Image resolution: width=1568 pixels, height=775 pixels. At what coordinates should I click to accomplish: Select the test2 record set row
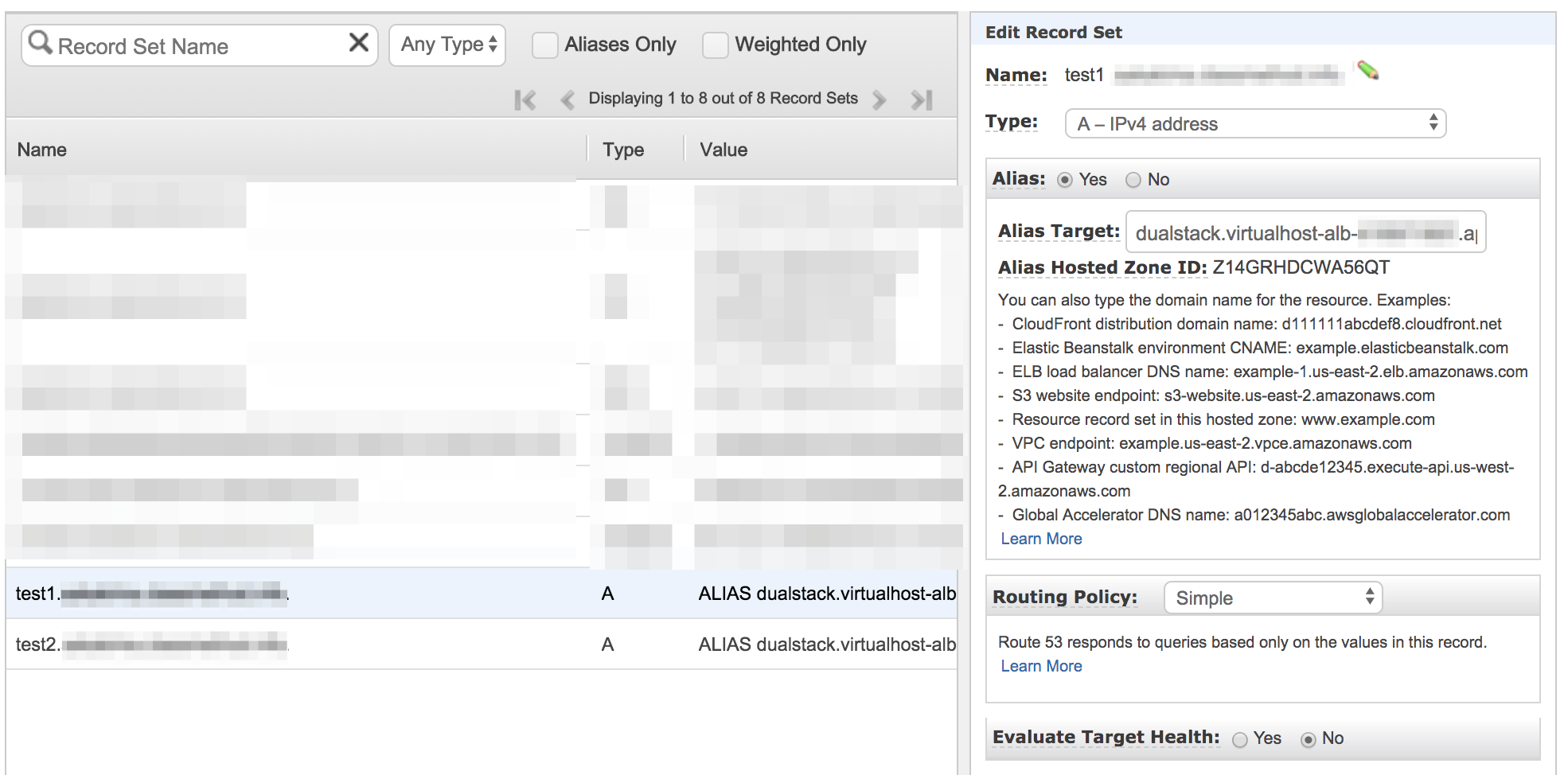tap(318, 645)
